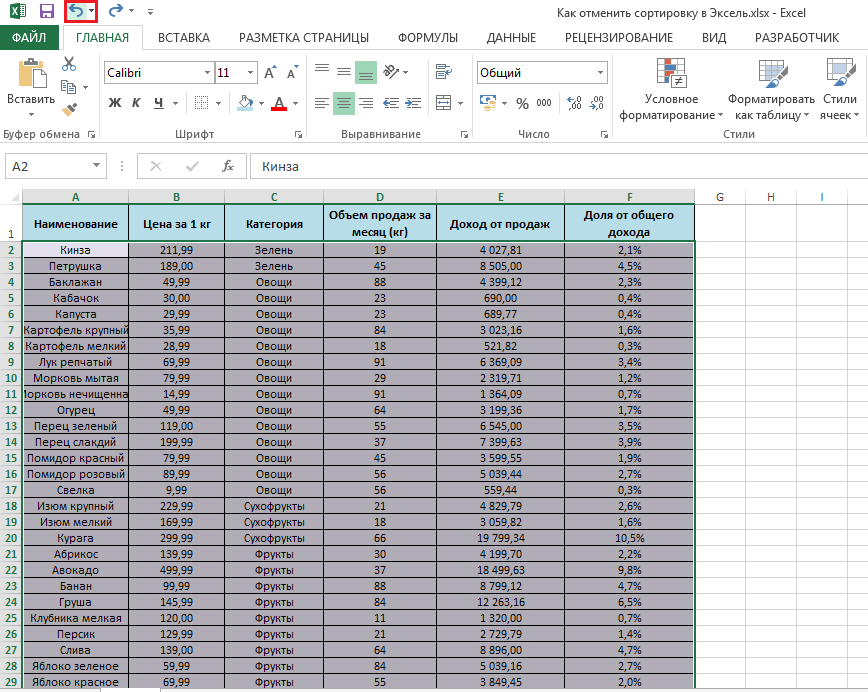Viewport: 868px width, 692px height.
Task: Open the Calibri font name dropdown
Action: pos(207,73)
